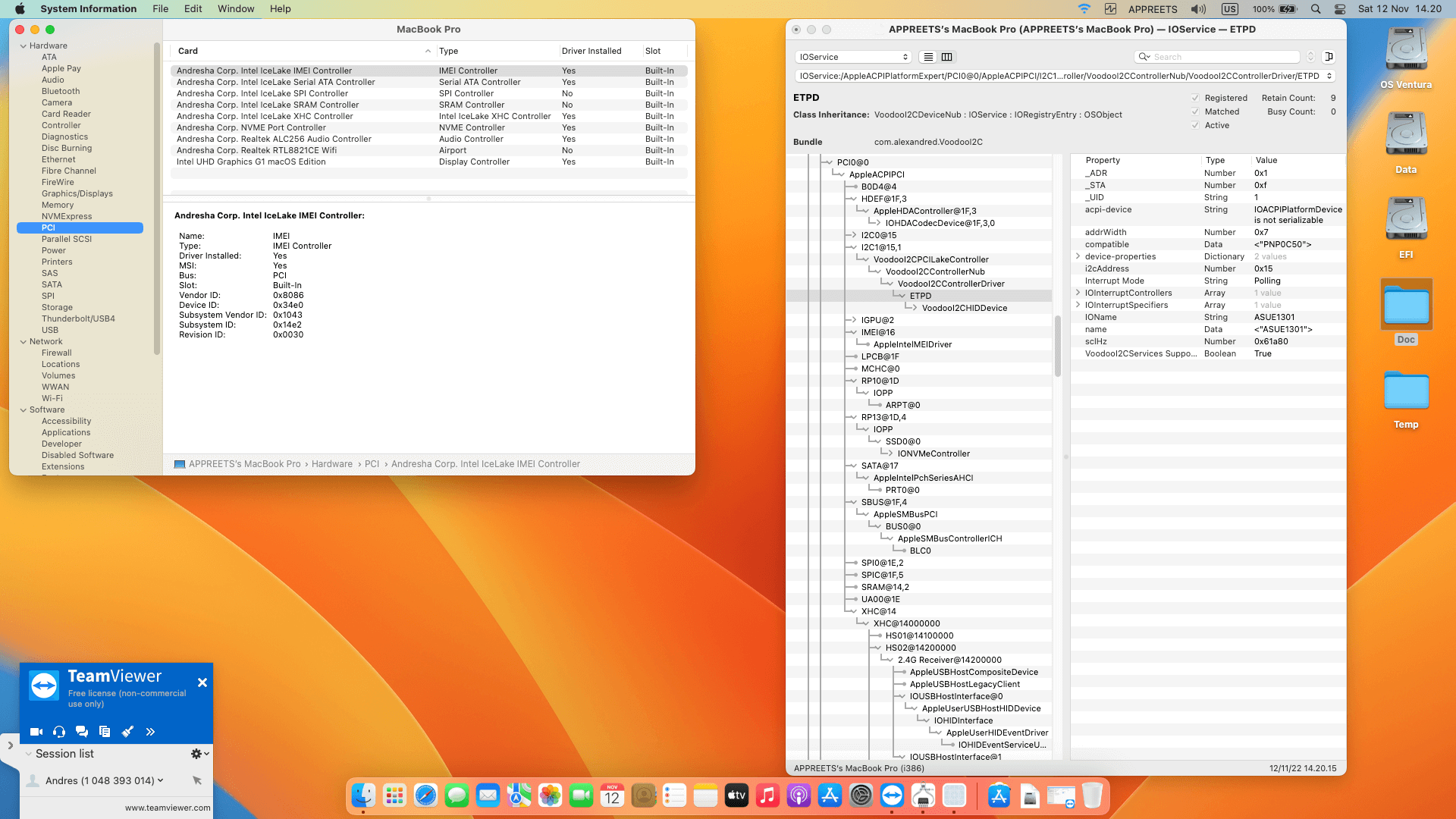Image resolution: width=1456 pixels, height=819 pixels.
Task: Open Spotlight search in the menu bar
Action: click(x=1316, y=9)
